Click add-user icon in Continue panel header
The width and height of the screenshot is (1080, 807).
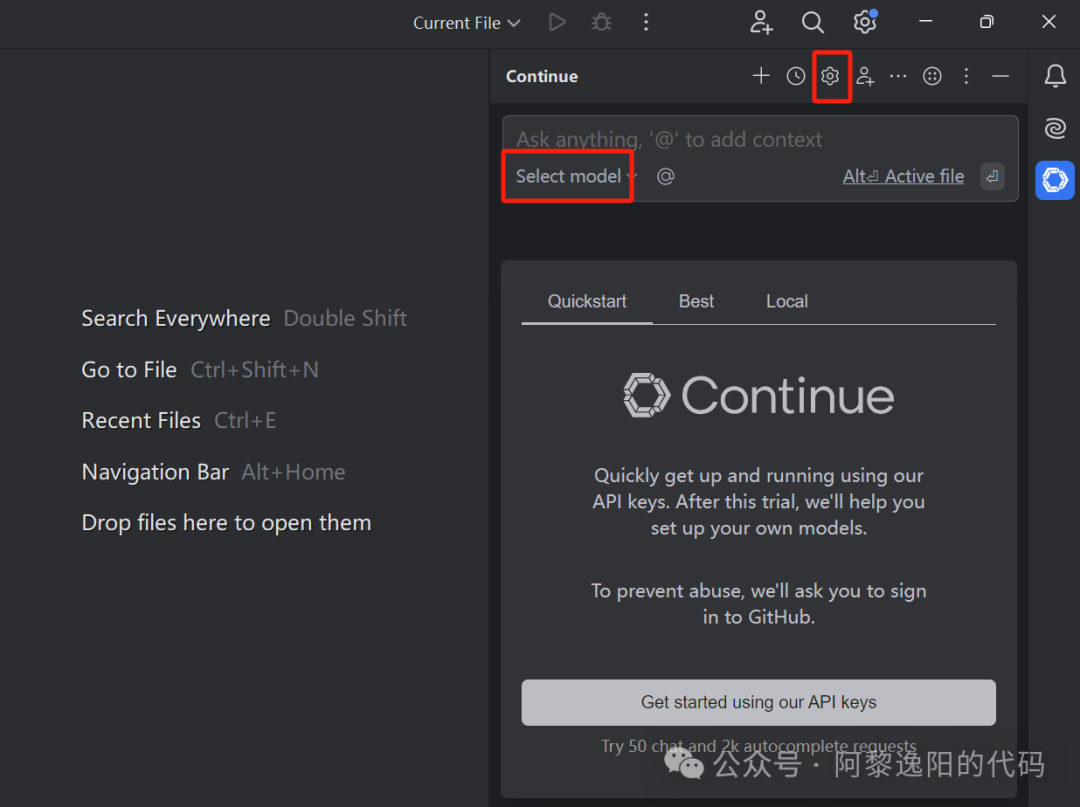tap(865, 76)
